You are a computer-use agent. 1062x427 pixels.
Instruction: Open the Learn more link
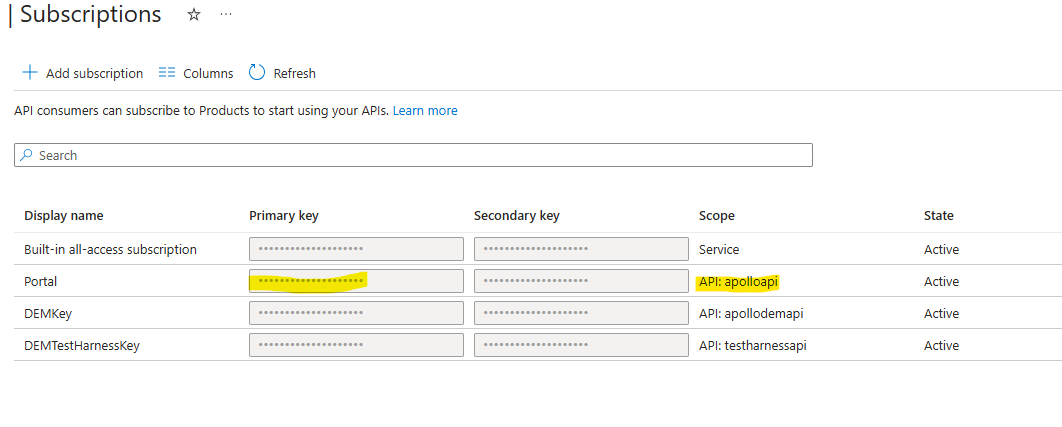[425, 111]
